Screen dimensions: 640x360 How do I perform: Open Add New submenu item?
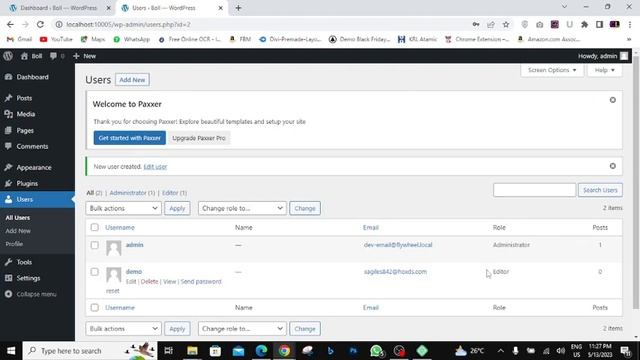click(18, 231)
